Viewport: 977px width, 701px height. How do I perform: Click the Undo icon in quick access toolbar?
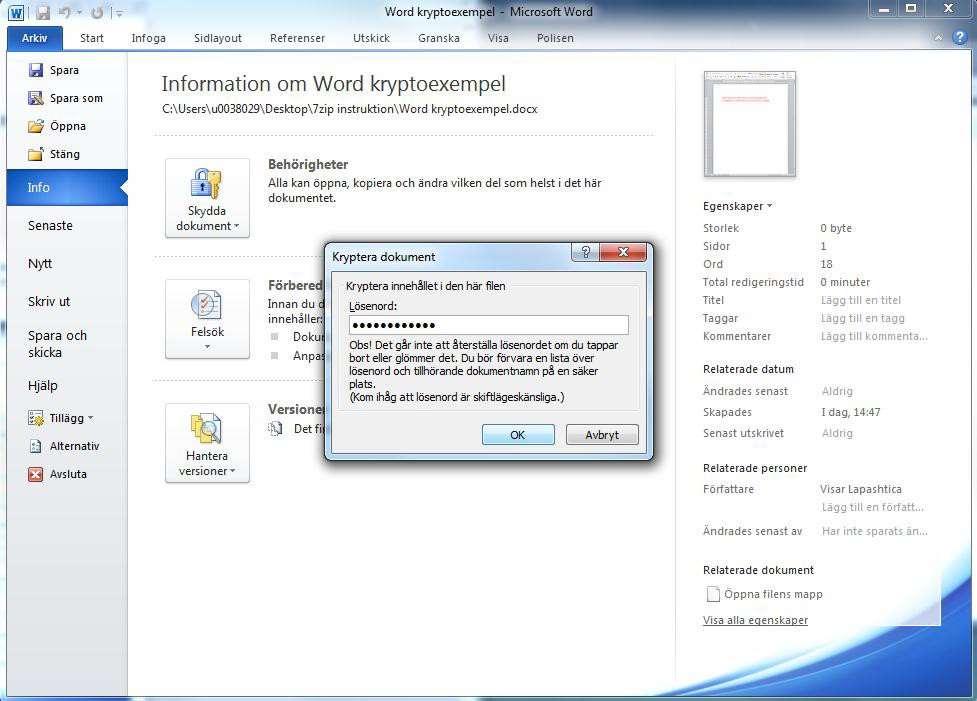point(65,12)
